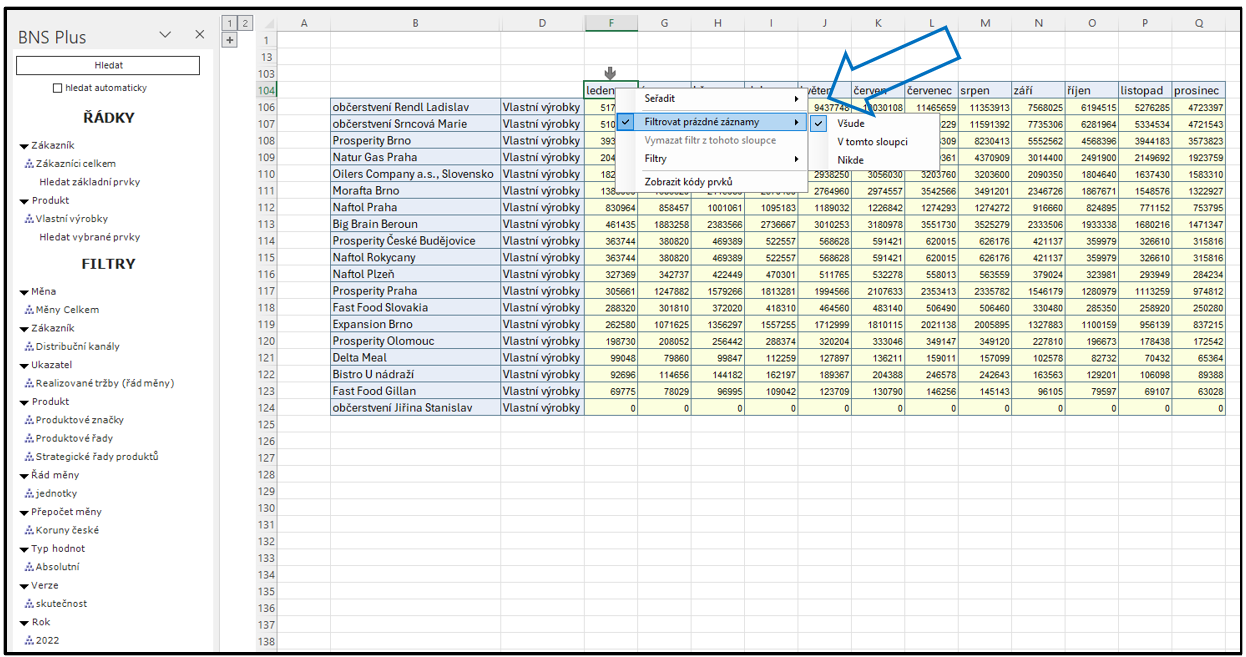Expand grouped rows with plus button

[x=229, y=40]
